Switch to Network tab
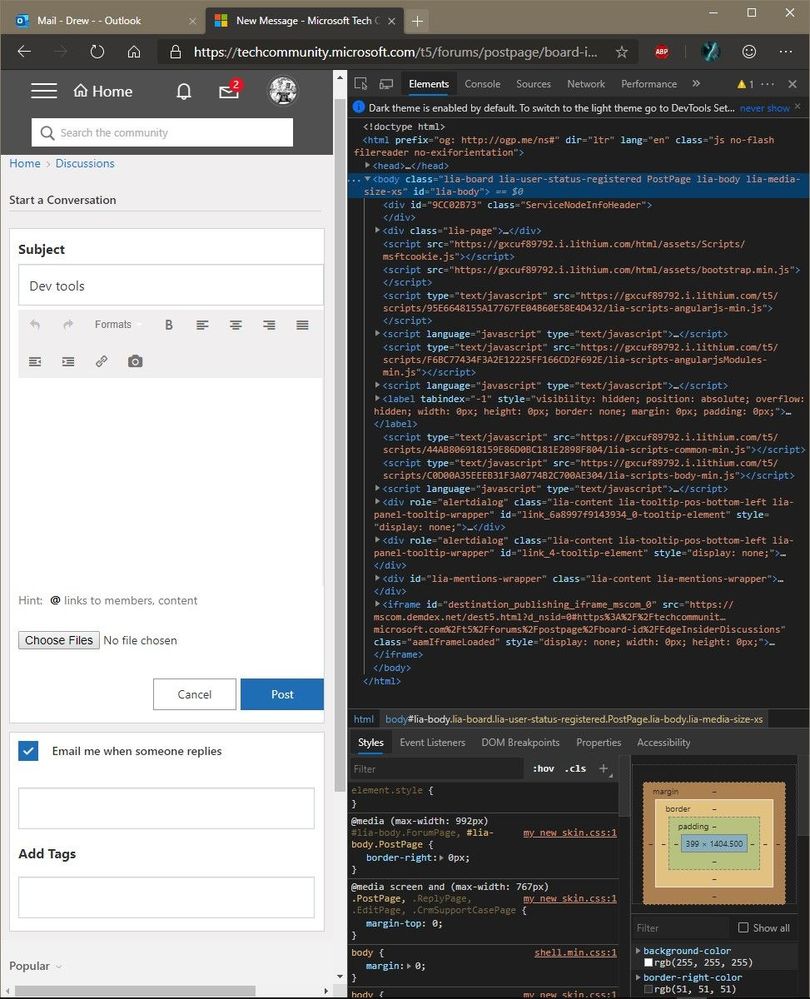 tap(586, 84)
